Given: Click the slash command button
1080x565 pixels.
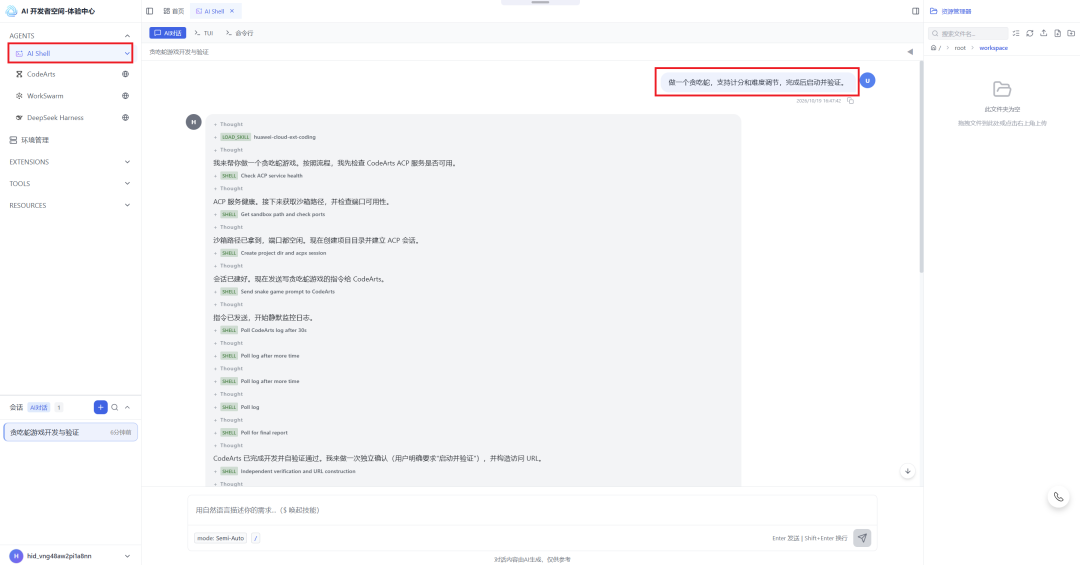Looking at the screenshot, I should click(x=256, y=538).
